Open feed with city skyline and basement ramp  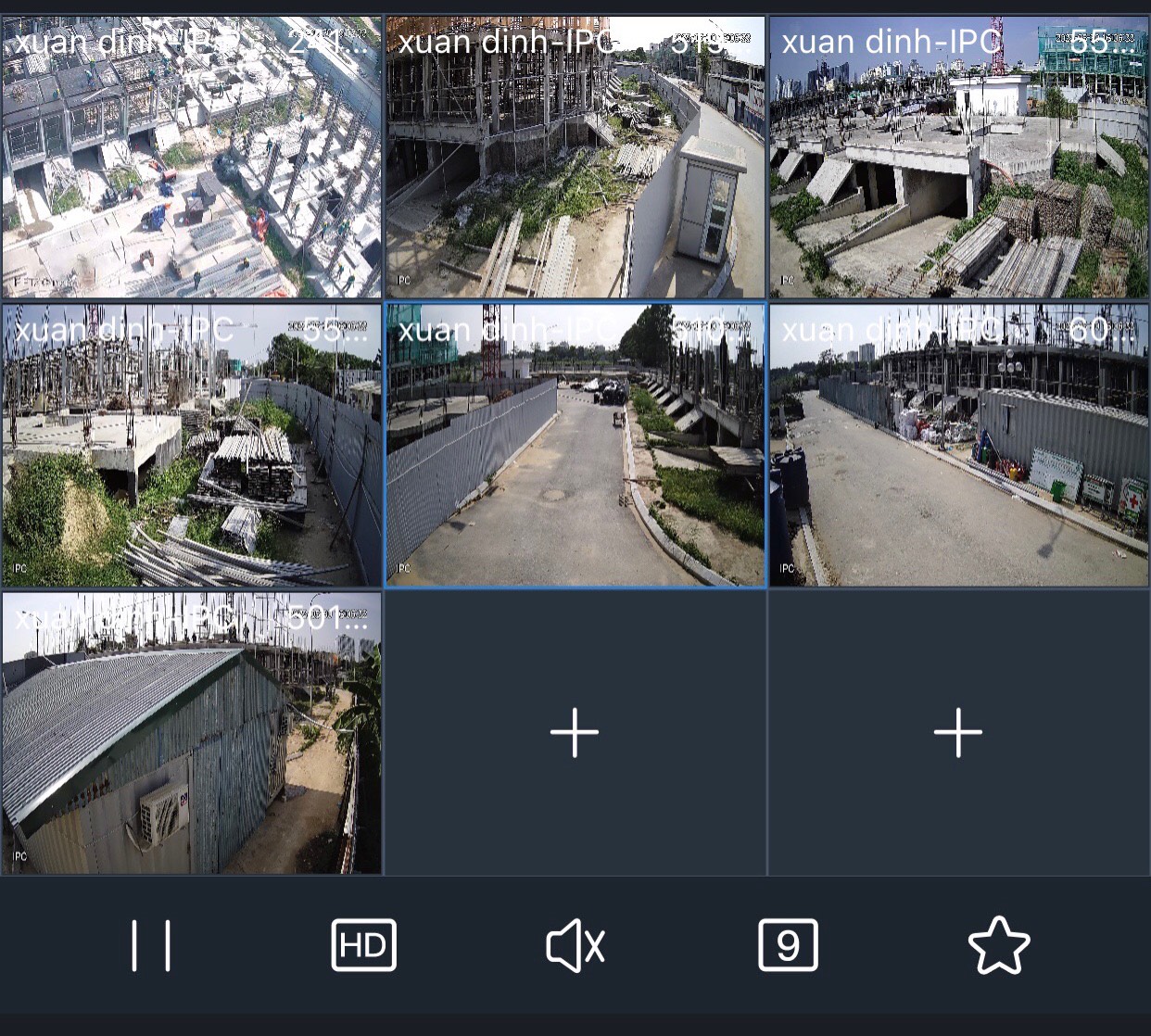(x=958, y=176)
